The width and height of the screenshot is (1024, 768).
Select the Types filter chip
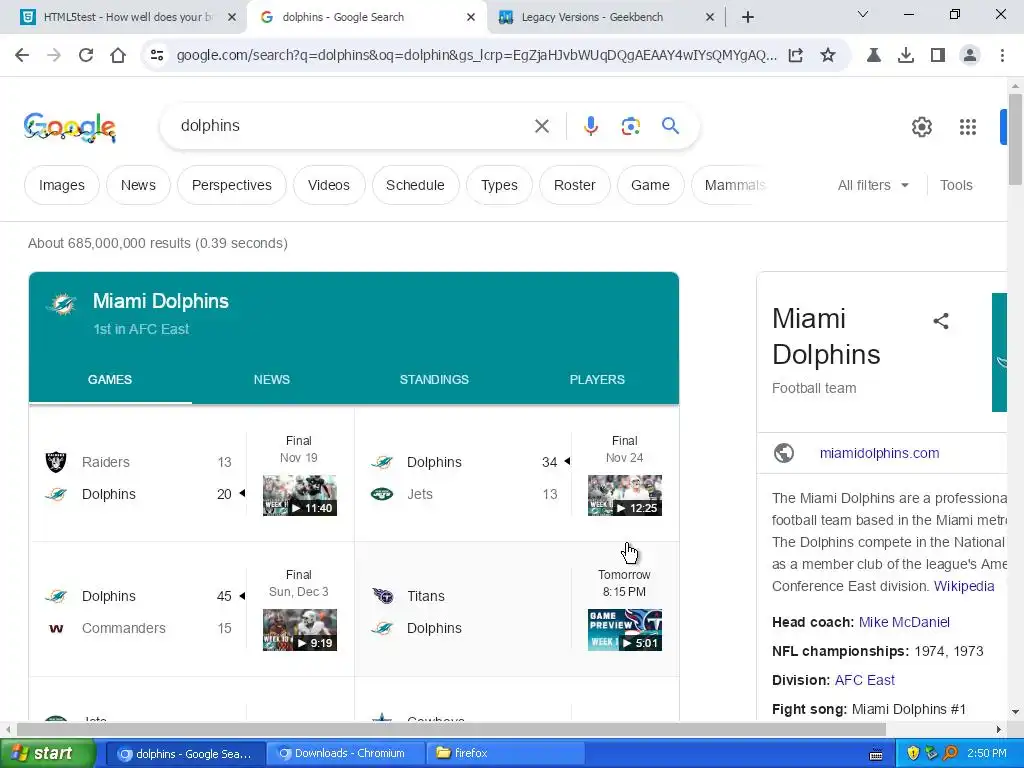point(500,185)
